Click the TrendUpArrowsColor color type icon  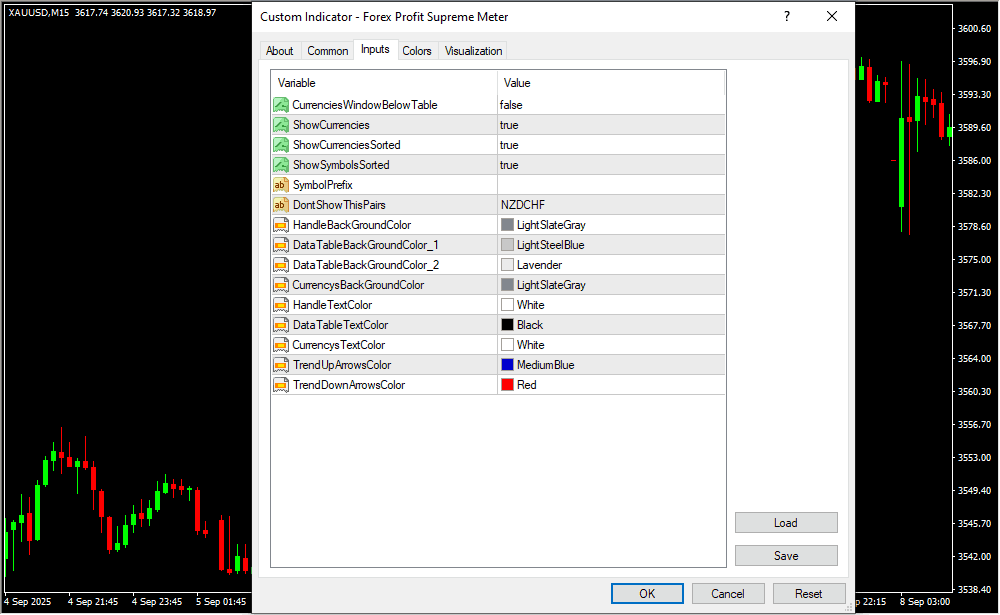(x=280, y=365)
